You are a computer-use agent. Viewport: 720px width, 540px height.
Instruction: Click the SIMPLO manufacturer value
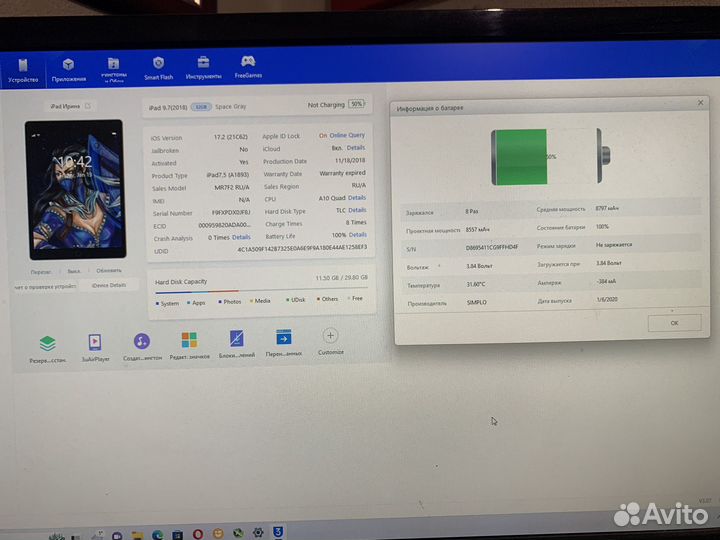(477, 303)
